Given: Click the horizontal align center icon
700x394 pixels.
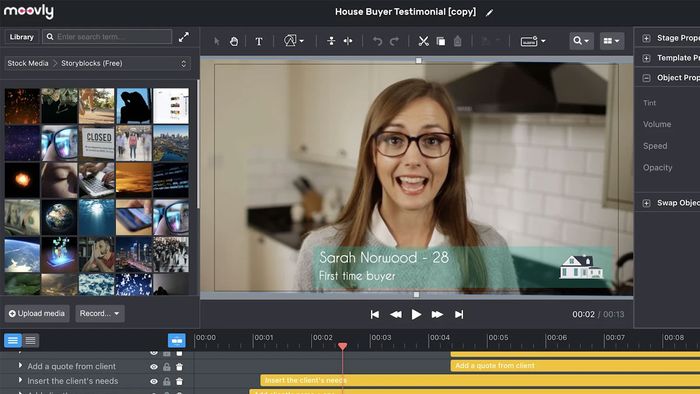Looking at the screenshot, I should tap(348, 41).
